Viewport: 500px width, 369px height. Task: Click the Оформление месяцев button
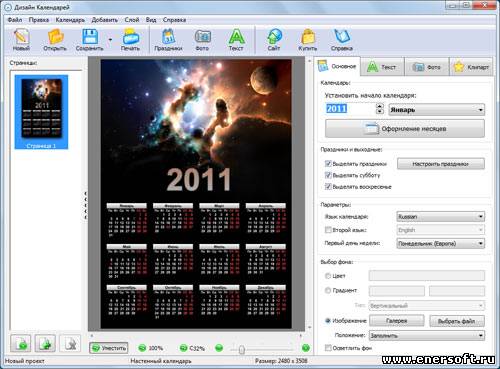(x=405, y=129)
